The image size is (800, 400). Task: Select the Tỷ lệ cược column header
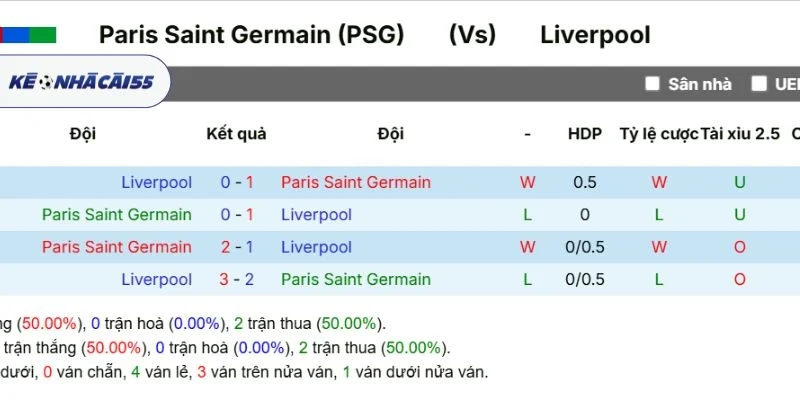click(658, 134)
